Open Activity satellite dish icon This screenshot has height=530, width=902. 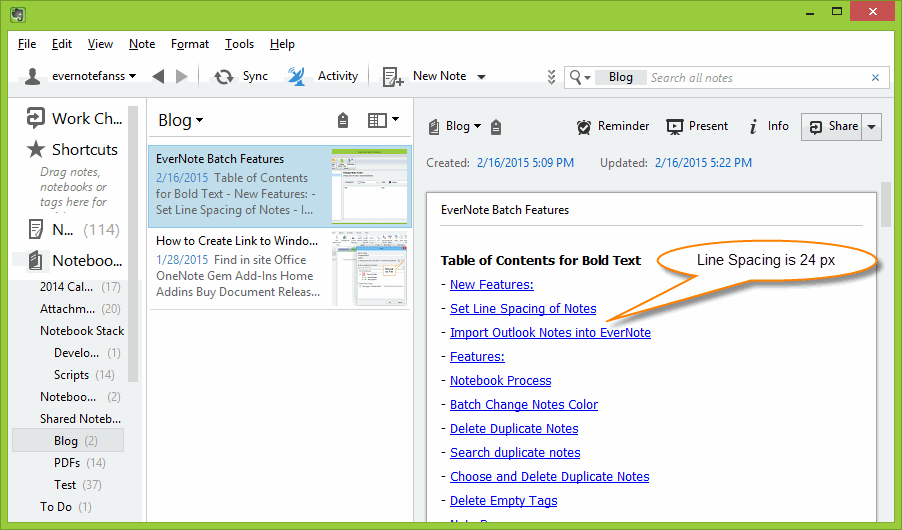(296, 76)
